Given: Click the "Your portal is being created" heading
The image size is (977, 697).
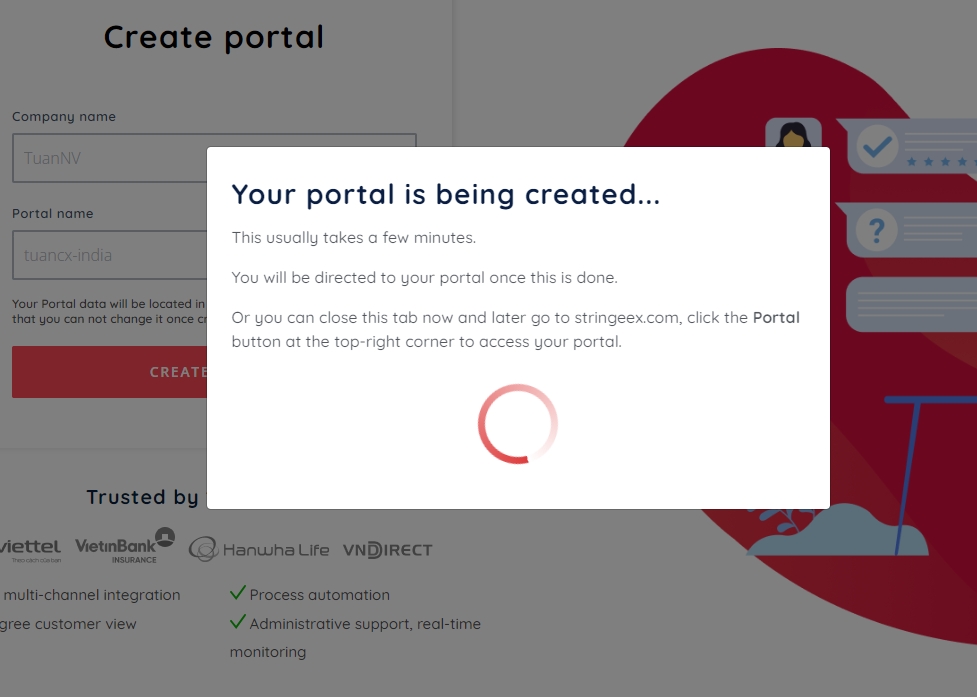Looking at the screenshot, I should [446, 194].
